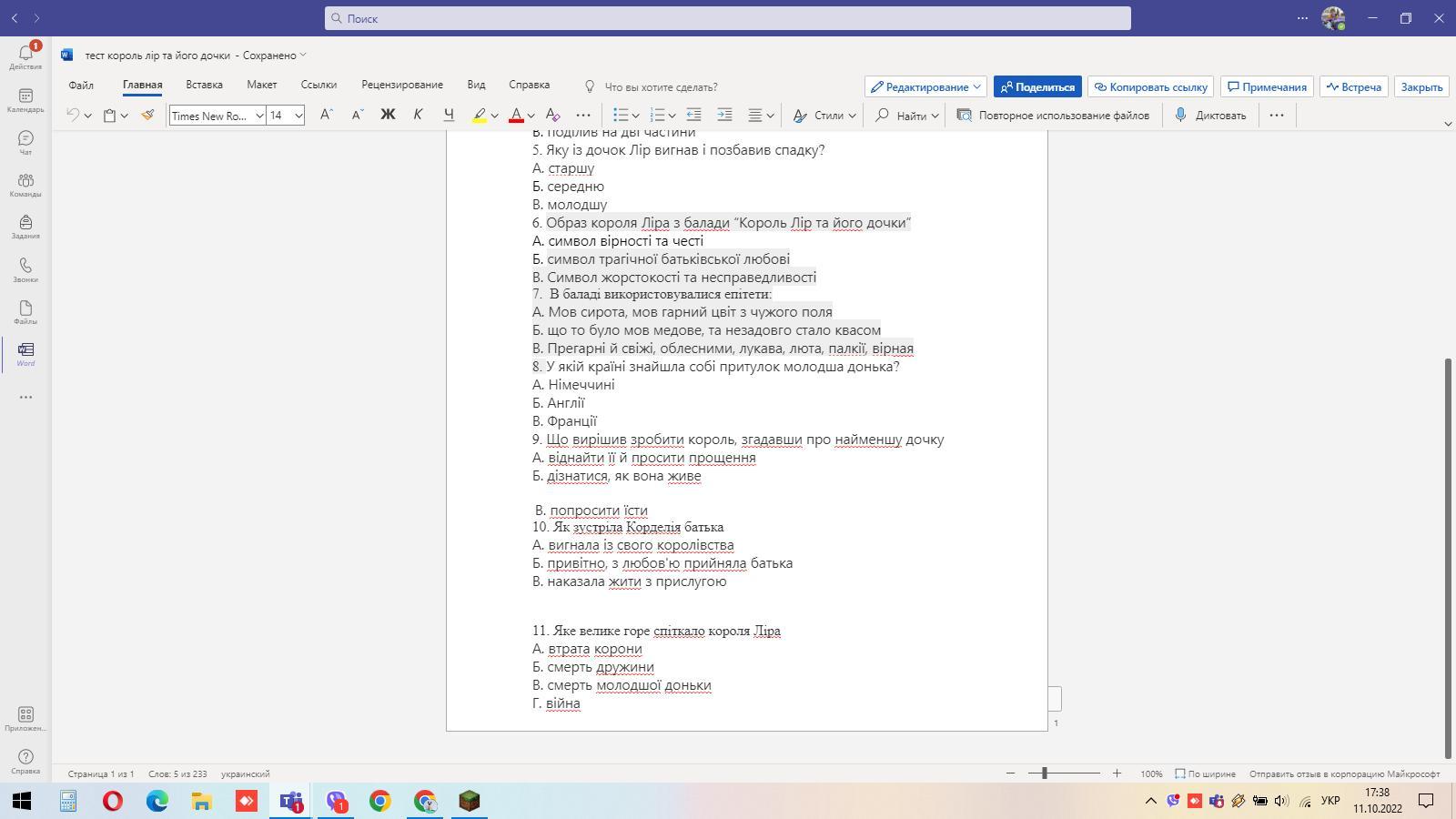Viewport: 1456px width, 819px height.
Task: Expand the document title save-status chevron
Action: pos(303,55)
